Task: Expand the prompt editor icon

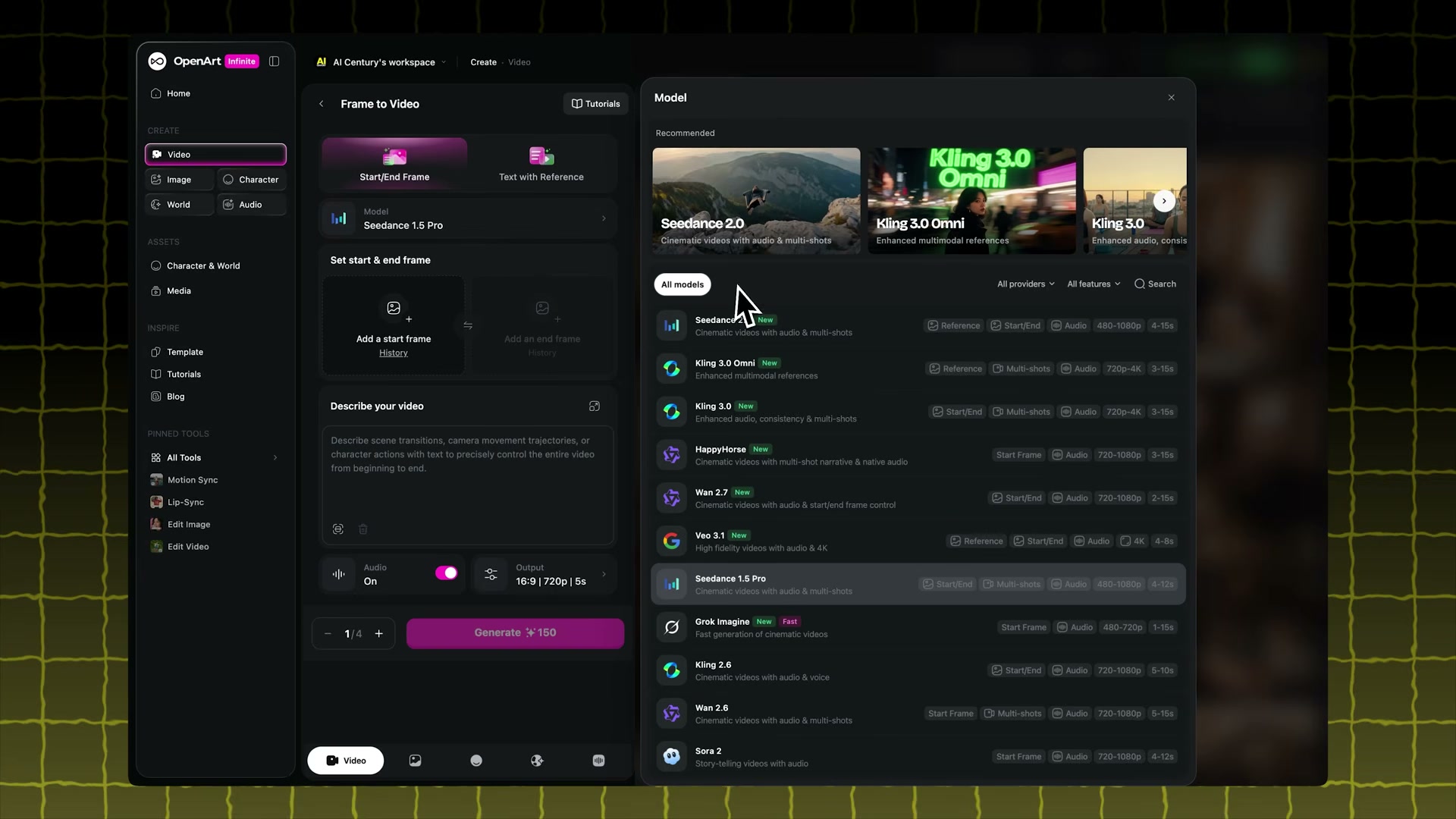Action: pyautogui.click(x=595, y=406)
